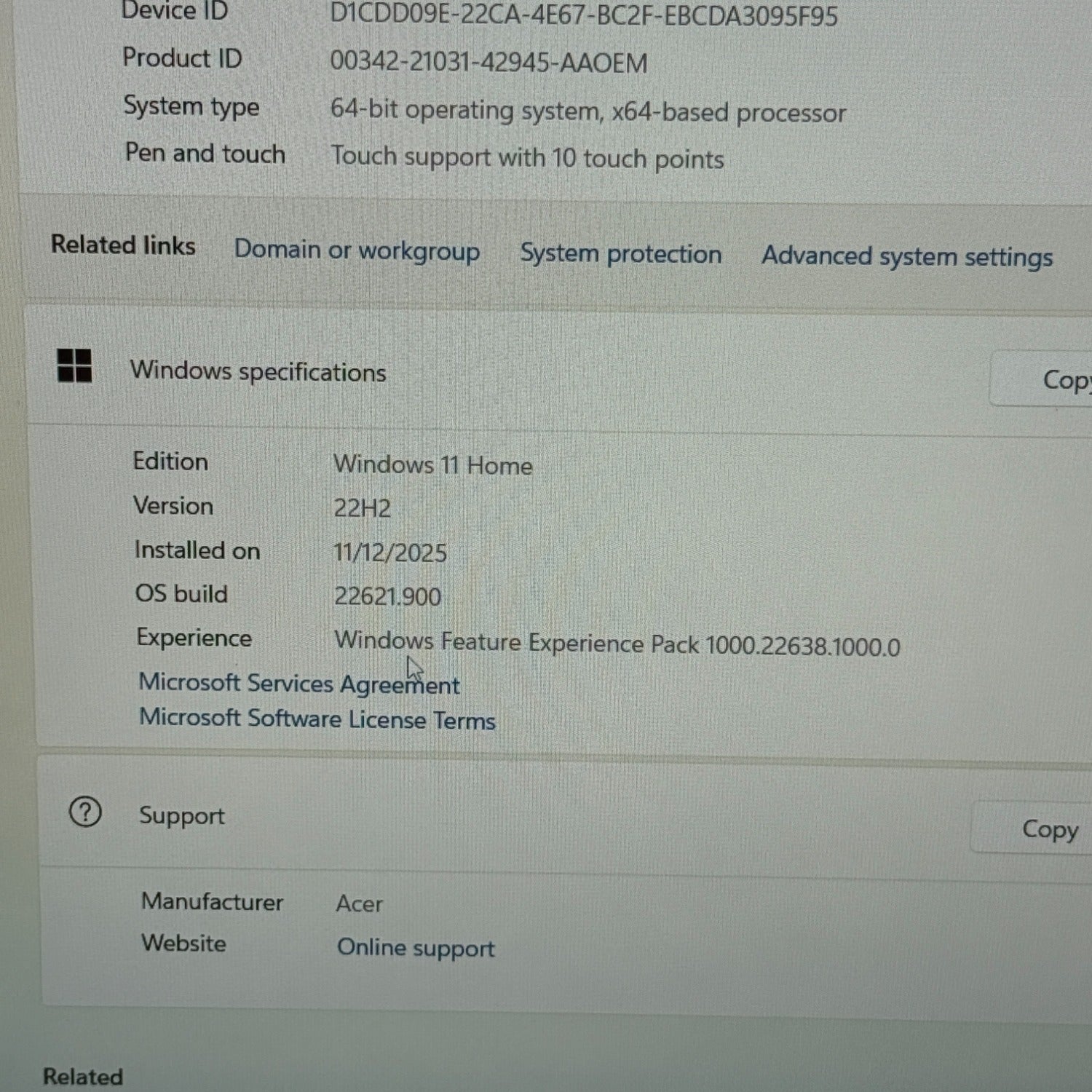Visit the Online support website link
Image resolution: width=1092 pixels, height=1092 pixels.
click(415, 948)
